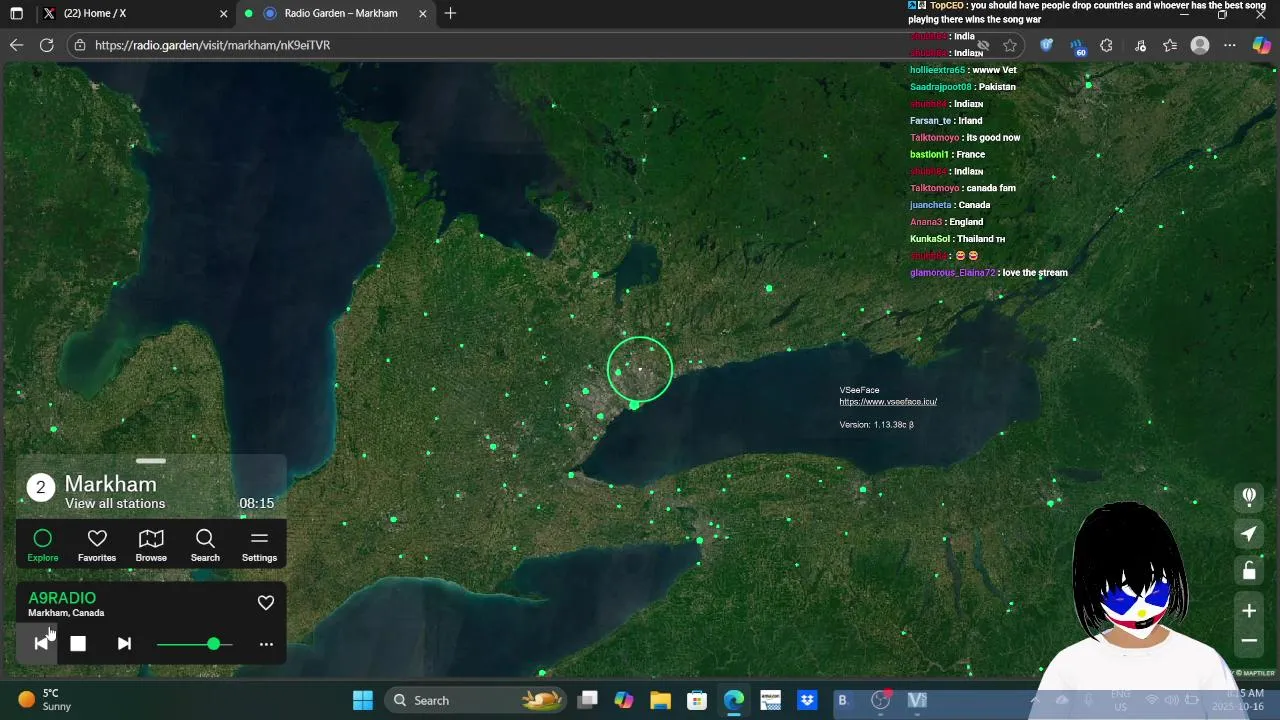The width and height of the screenshot is (1280, 720).
Task: Click the glamorous_Elaina72 chat message
Action: (x=989, y=273)
